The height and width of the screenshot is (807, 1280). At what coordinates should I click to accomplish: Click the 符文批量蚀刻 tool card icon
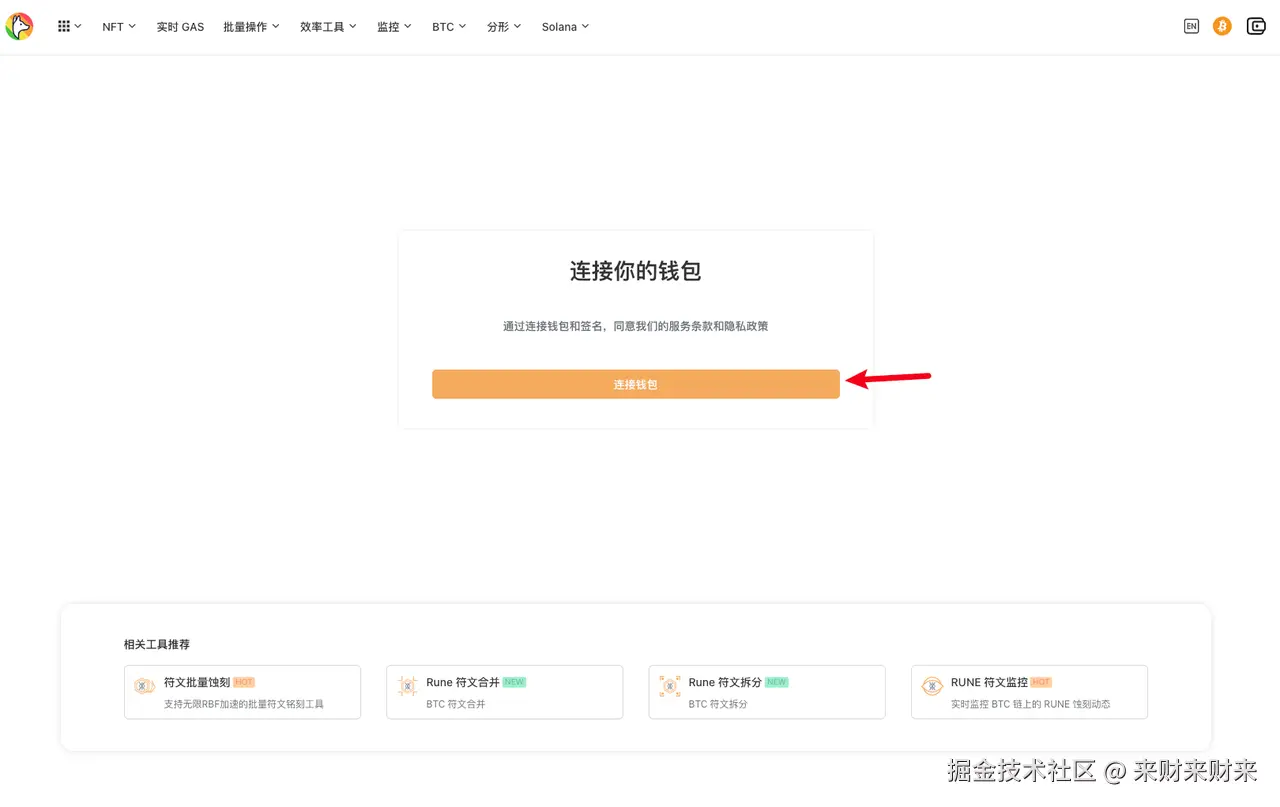(x=143, y=686)
